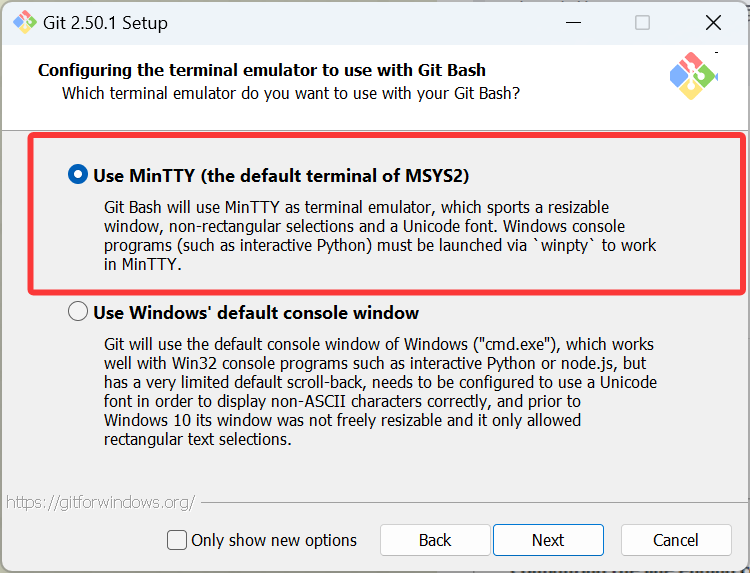The width and height of the screenshot is (750, 573).
Task: Minimize the Git Setup window
Action: (573, 22)
